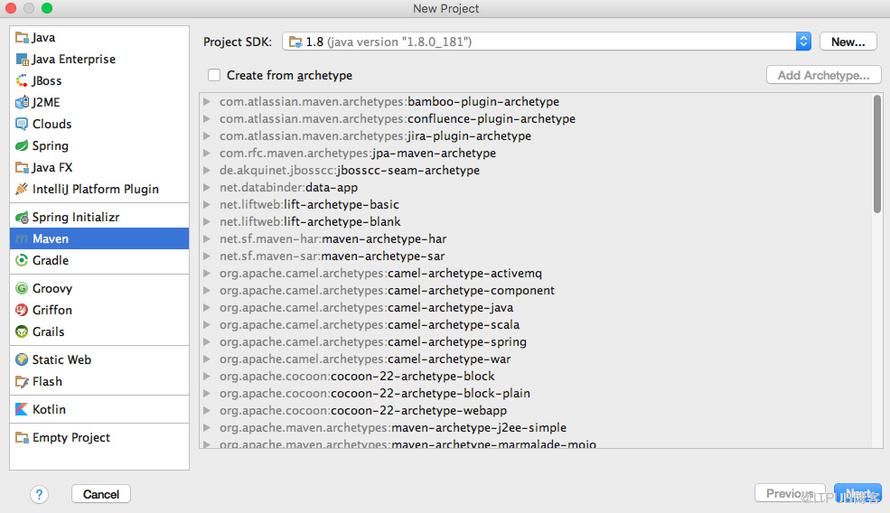Select maven-archetype-j2ee-simple text
890x513 pixels.
coord(479,427)
